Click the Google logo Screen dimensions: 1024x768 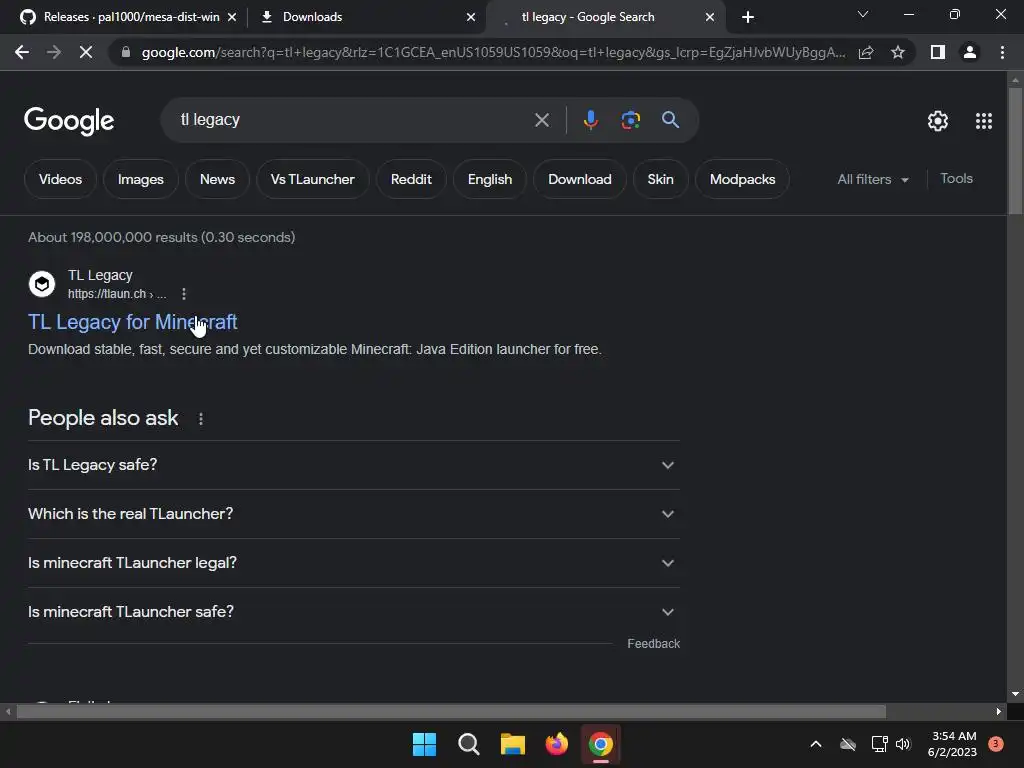[x=69, y=121]
